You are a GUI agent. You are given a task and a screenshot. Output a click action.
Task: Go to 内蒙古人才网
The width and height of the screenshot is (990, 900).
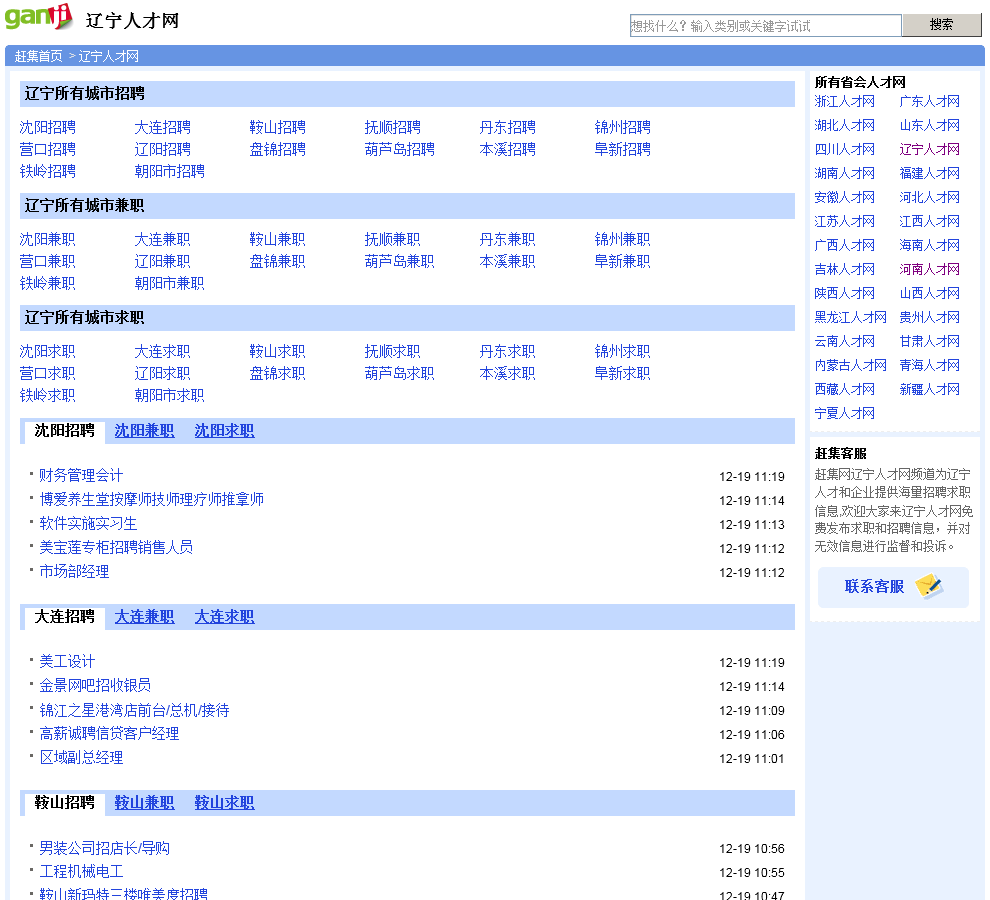tap(850, 366)
